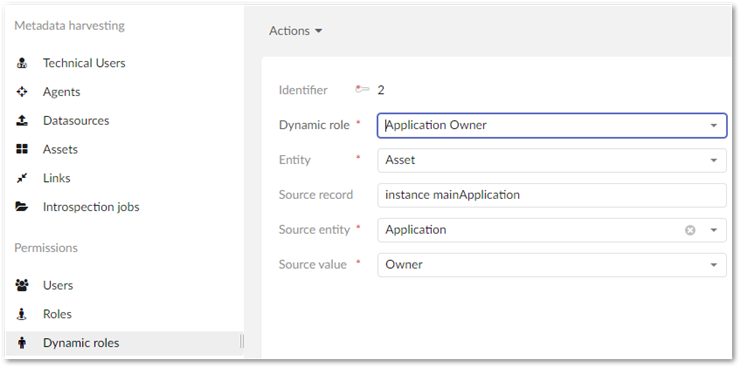Open the Source value dropdown arrow
The width and height of the screenshot is (740, 367).
click(714, 265)
